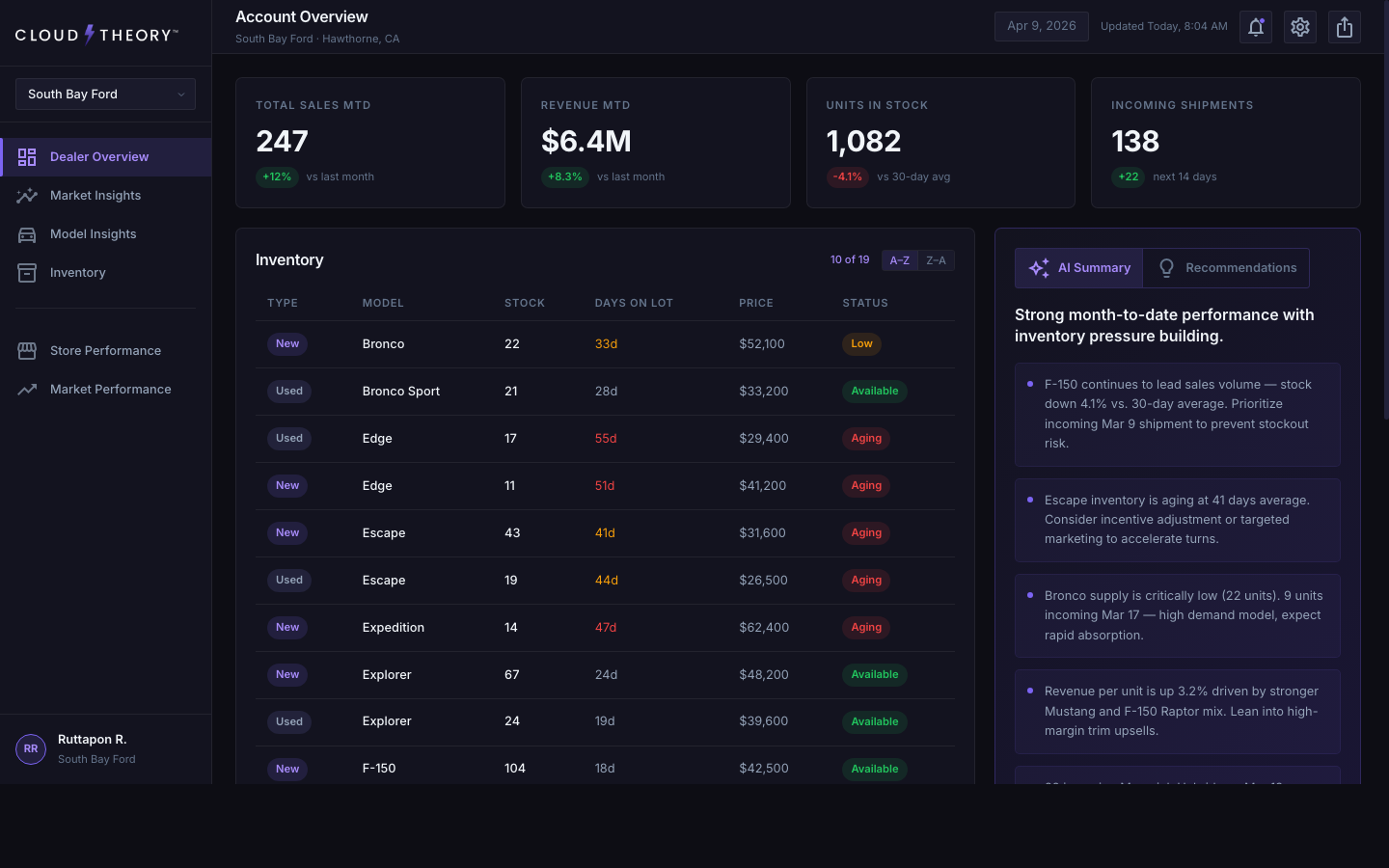Screen dimensions: 1389x868
Task: Open the Apr 9, 2026 date selector
Action: click(1041, 26)
